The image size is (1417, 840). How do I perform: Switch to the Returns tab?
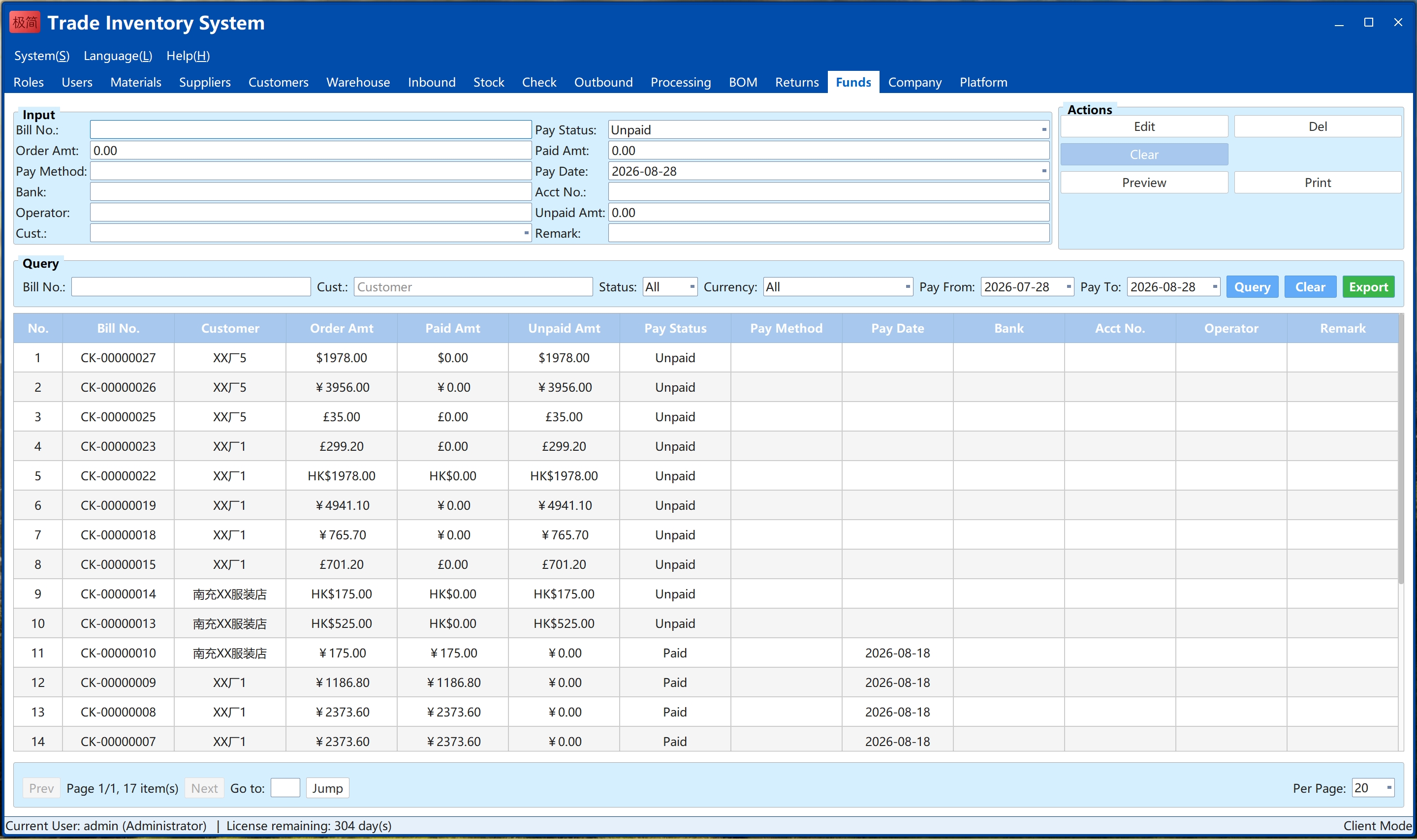point(796,82)
